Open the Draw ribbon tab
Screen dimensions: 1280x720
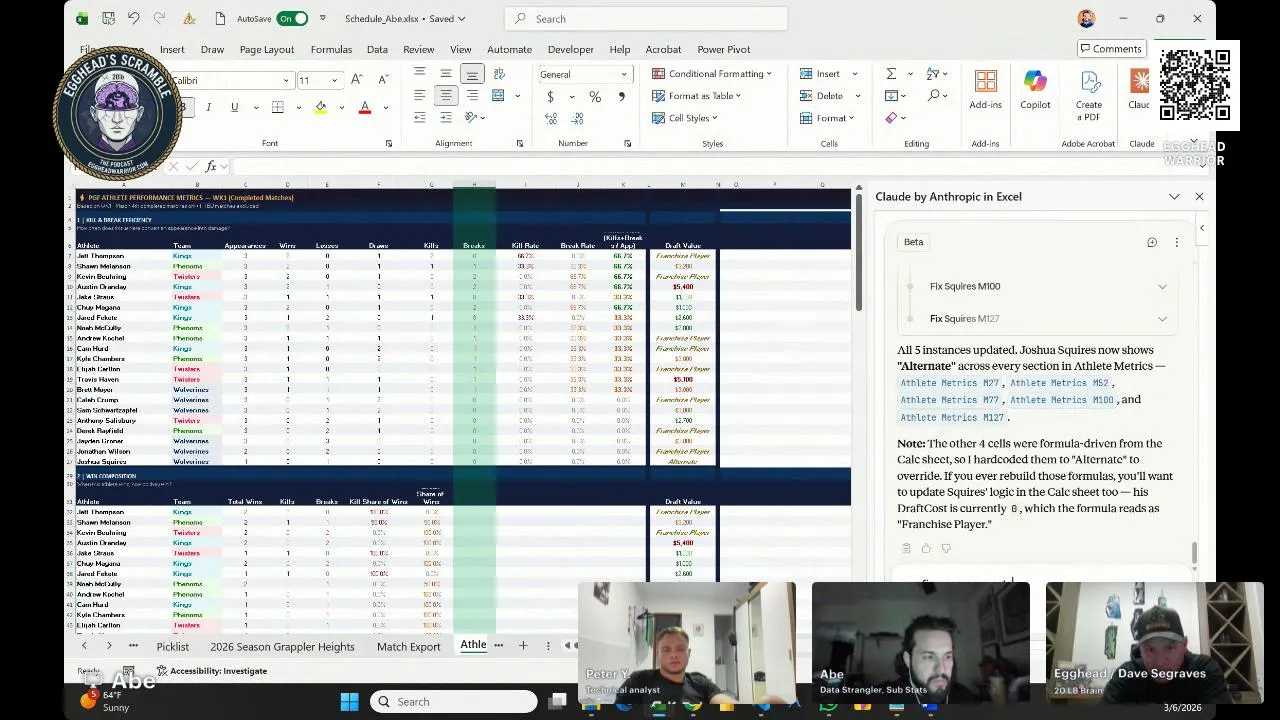point(212,49)
